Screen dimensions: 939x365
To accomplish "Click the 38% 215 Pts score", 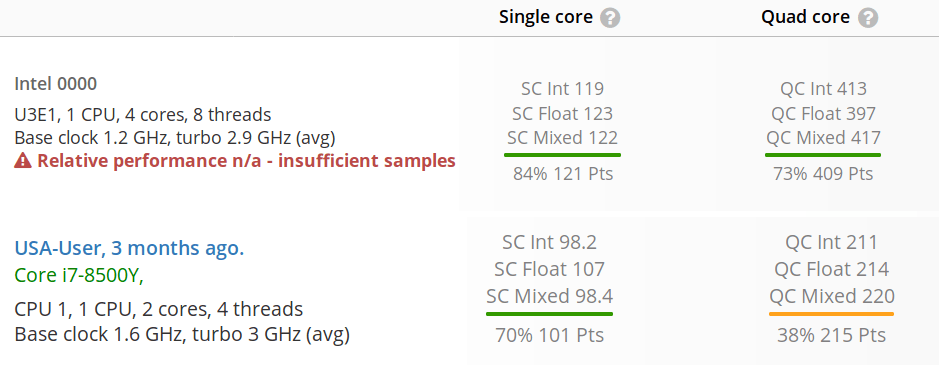I will click(832, 335).
